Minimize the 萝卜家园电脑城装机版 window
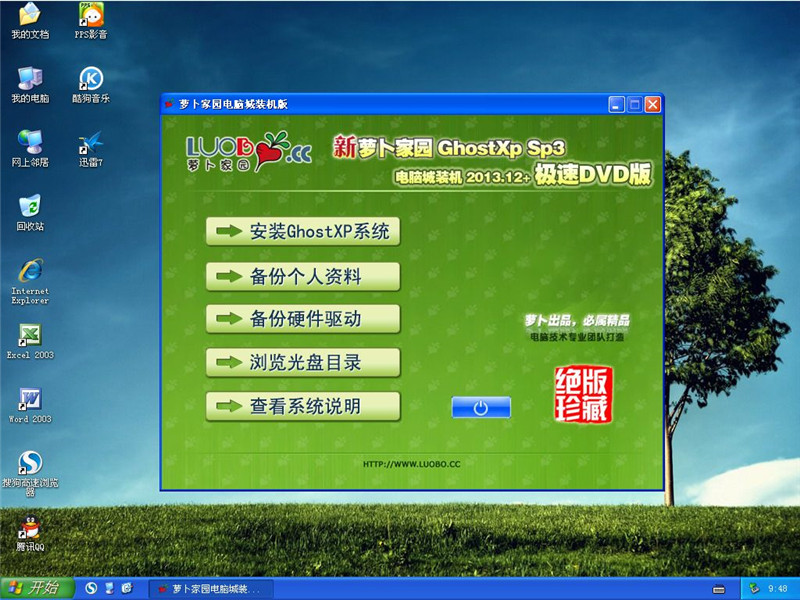Viewport: 800px width, 600px height. pyautogui.click(x=616, y=105)
